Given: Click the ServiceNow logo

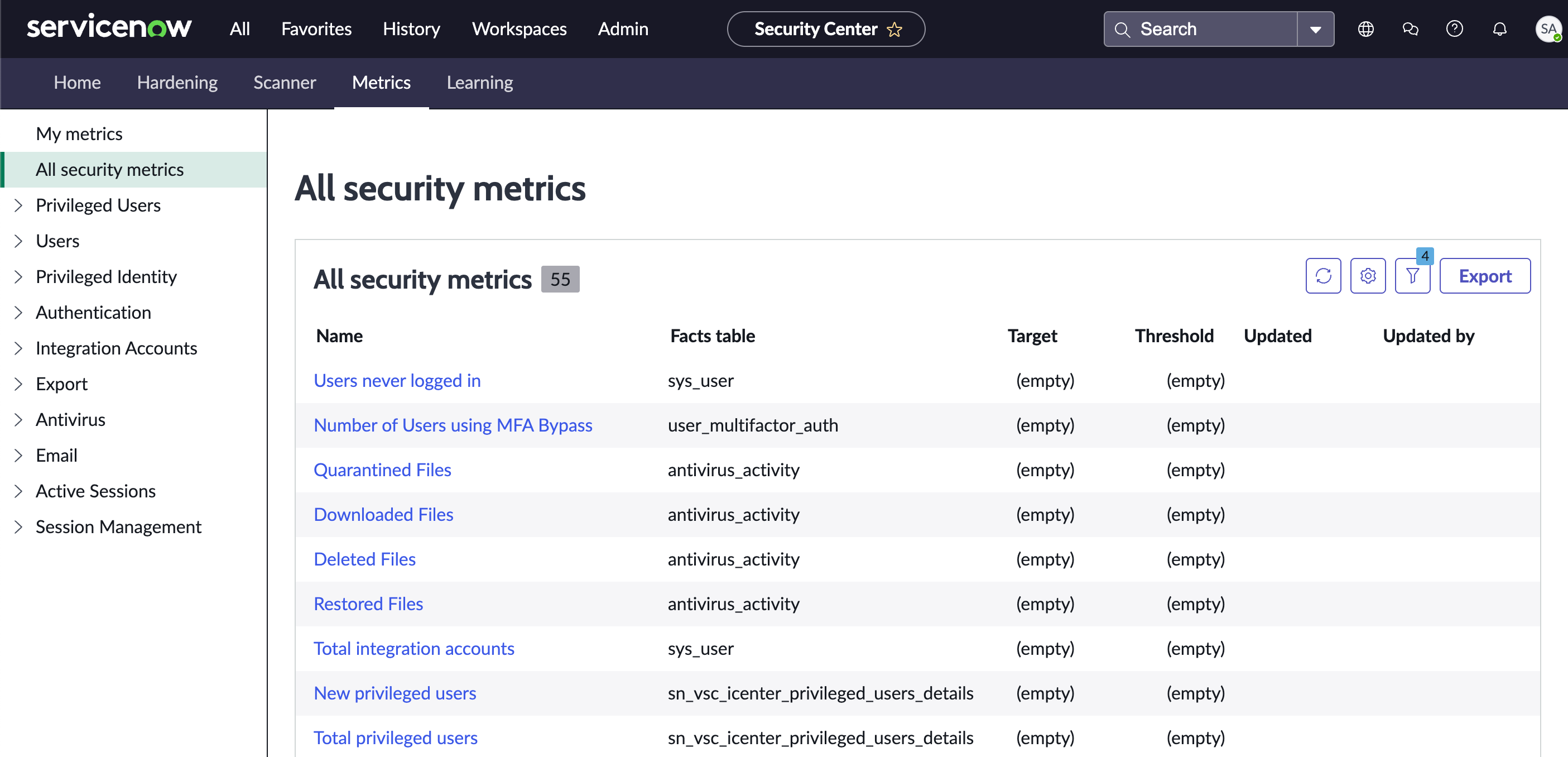Looking at the screenshot, I should coord(109,28).
